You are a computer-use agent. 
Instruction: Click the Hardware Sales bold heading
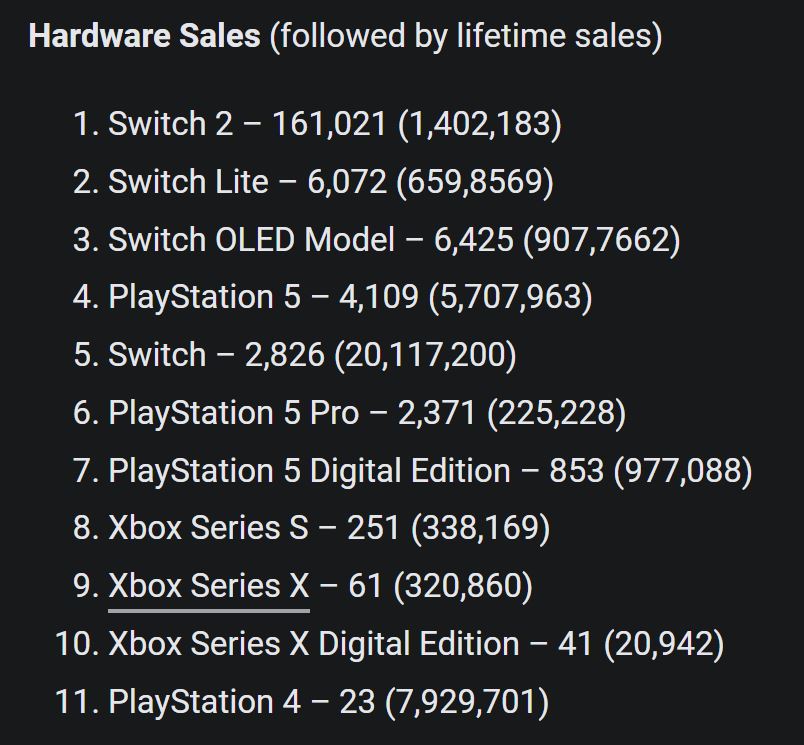[x=145, y=36]
